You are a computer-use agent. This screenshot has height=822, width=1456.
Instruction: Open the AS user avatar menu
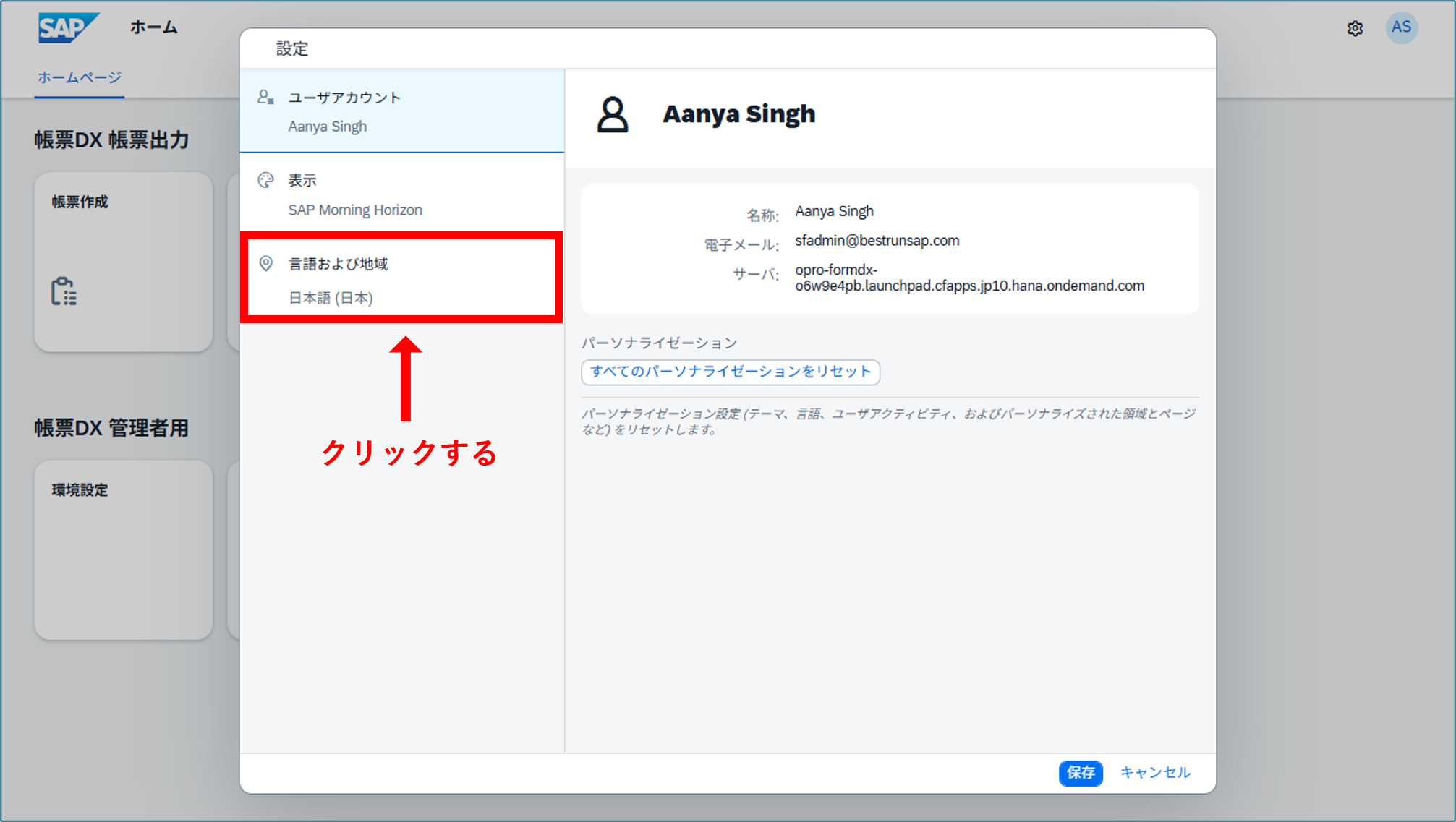[1401, 27]
